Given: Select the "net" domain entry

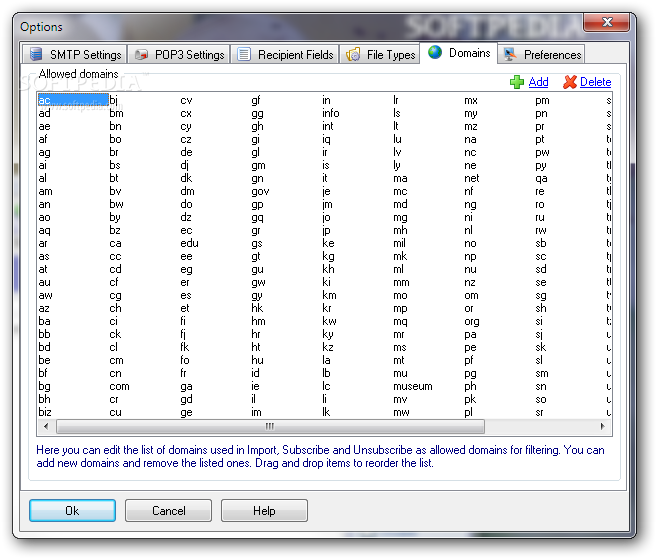Looking at the screenshot, I should (472, 179).
